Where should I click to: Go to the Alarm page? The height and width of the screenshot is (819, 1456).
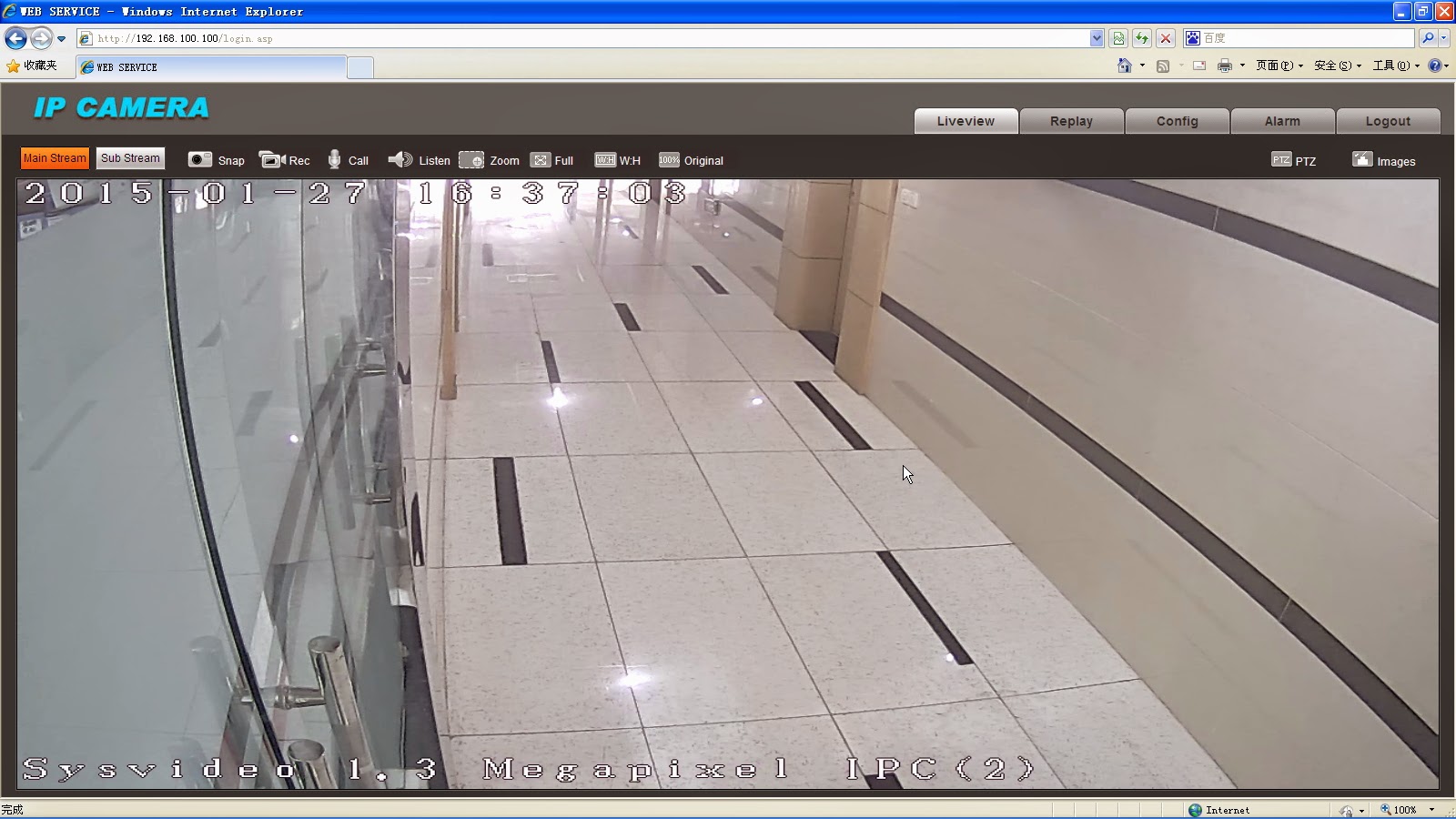pyautogui.click(x=1282, y=120)
